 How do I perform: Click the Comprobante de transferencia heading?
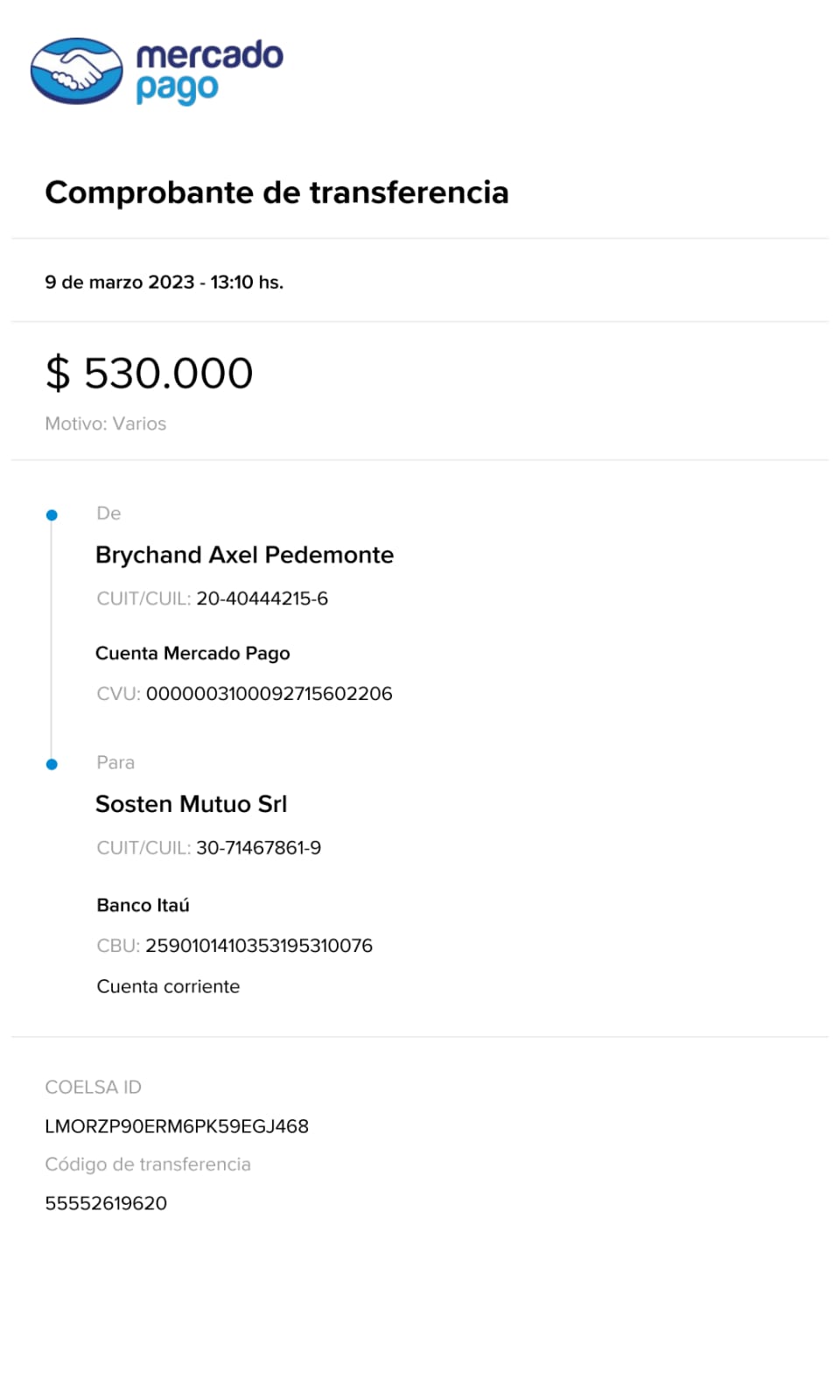276,192
